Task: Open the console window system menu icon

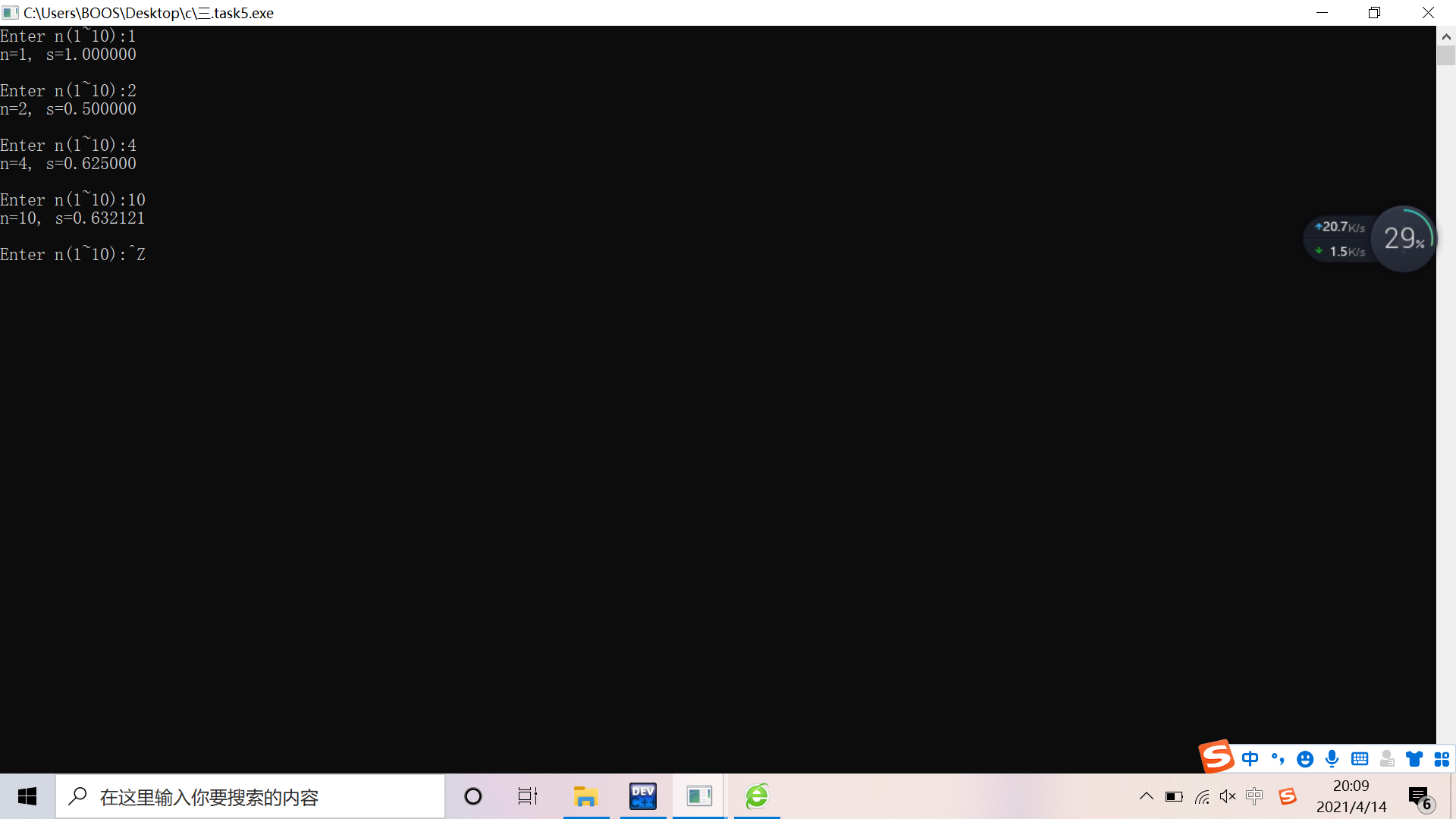Action: click(x=10, y=13)
